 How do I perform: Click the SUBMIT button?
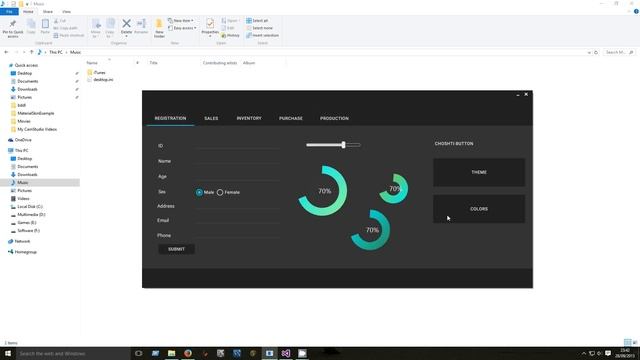pos(176,249)
